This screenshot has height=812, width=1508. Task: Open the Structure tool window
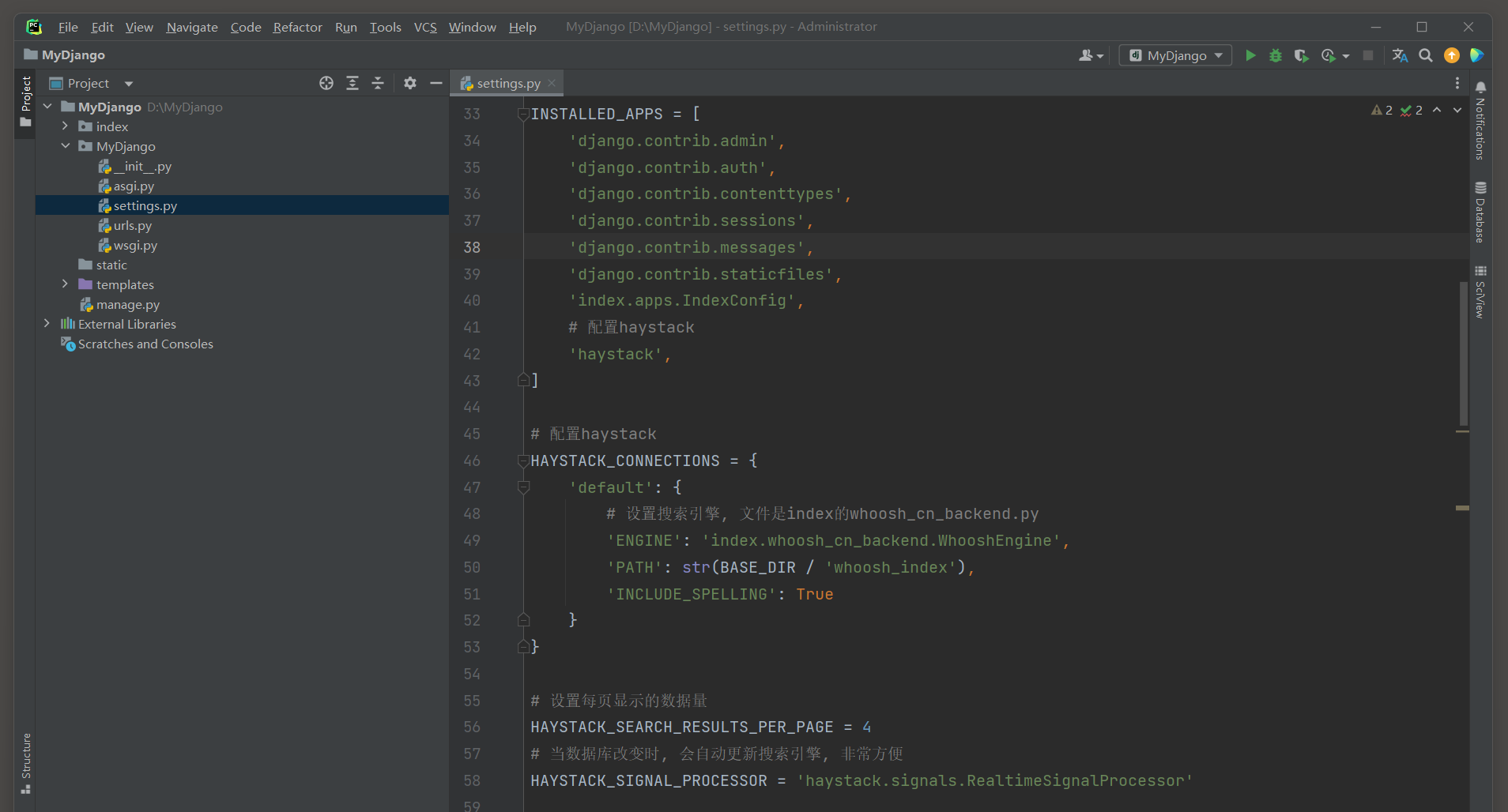26,763
